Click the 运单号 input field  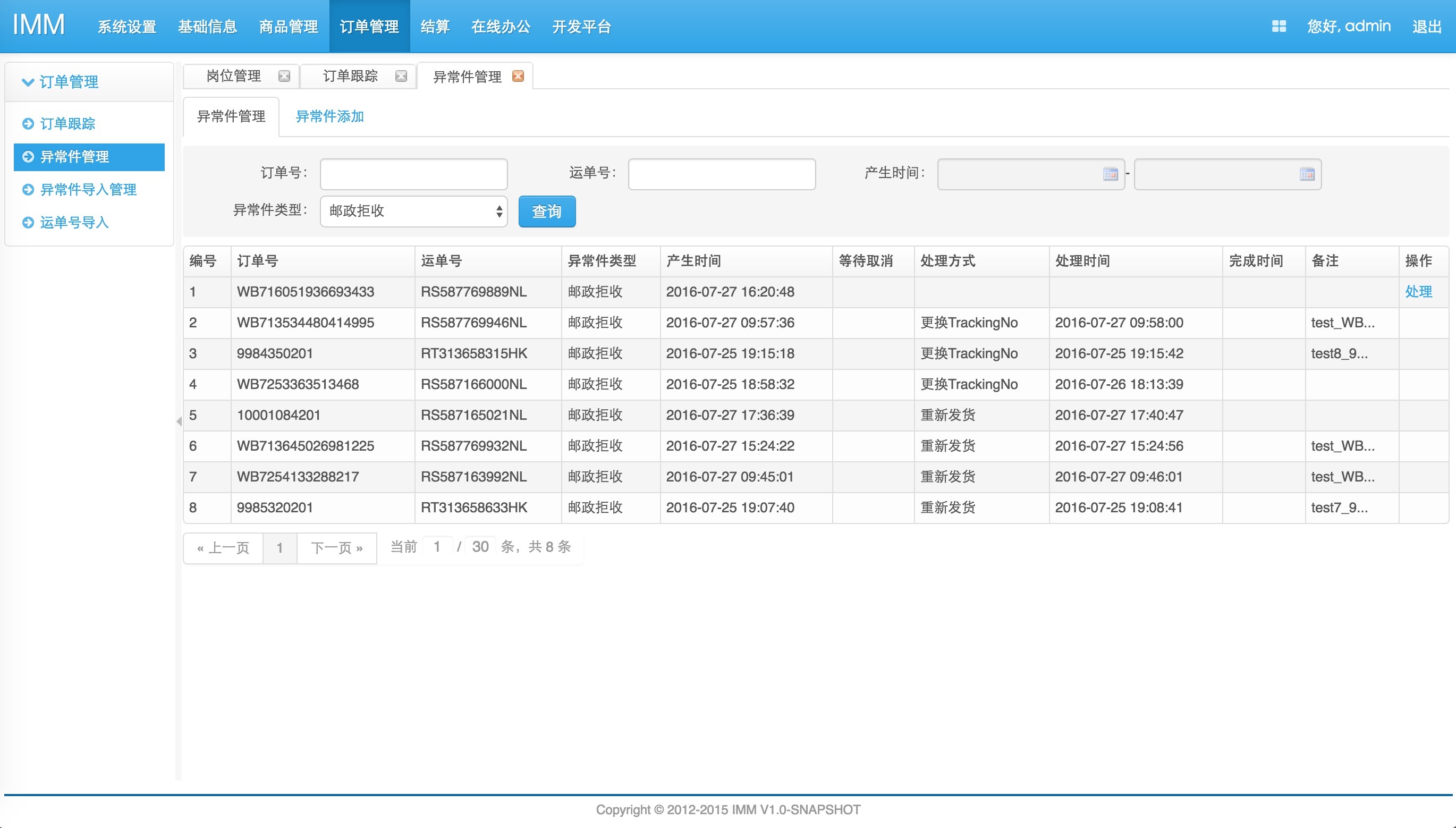click(722, 174)
